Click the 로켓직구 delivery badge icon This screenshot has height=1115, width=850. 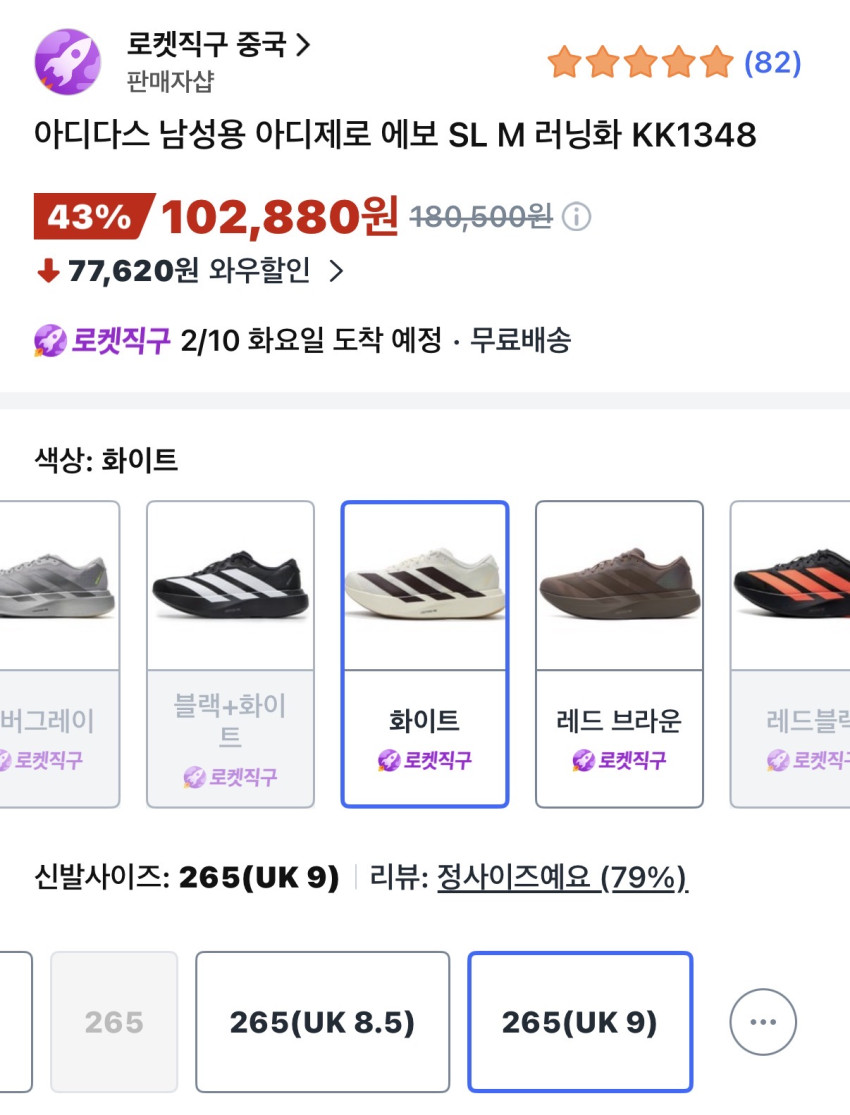pos(49,341)
